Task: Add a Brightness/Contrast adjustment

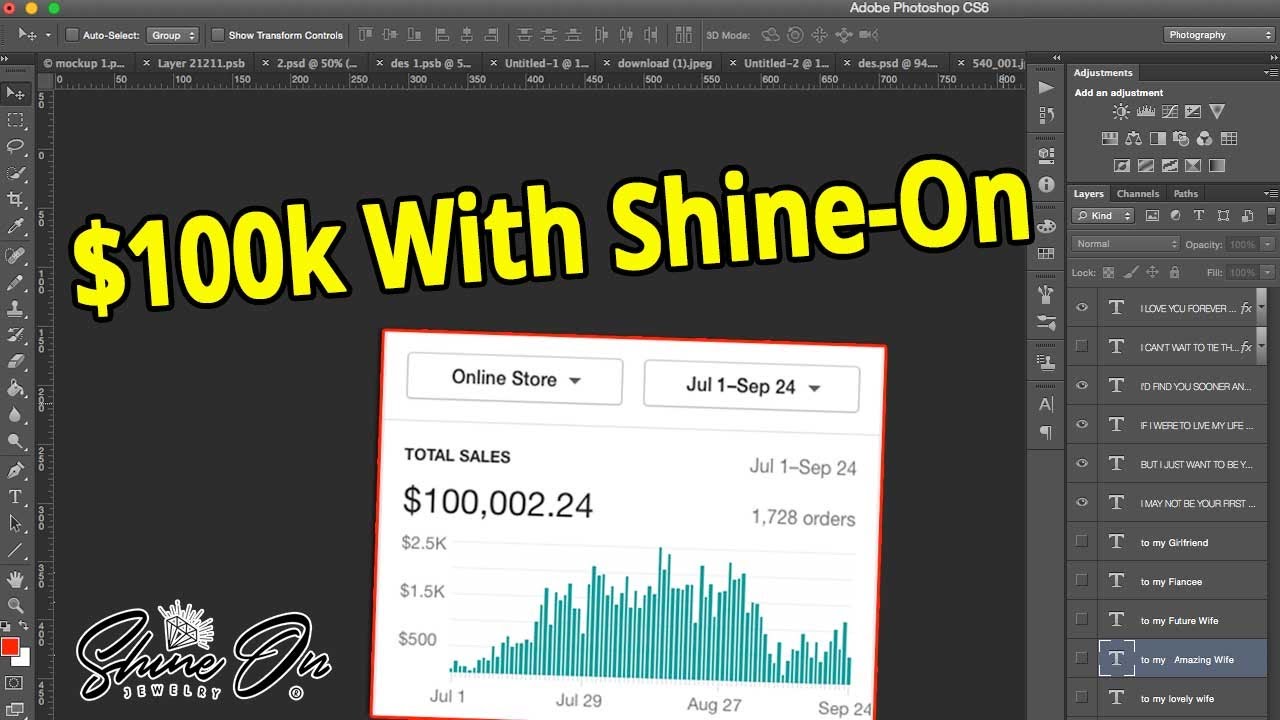Action: tap(1121, 112)
